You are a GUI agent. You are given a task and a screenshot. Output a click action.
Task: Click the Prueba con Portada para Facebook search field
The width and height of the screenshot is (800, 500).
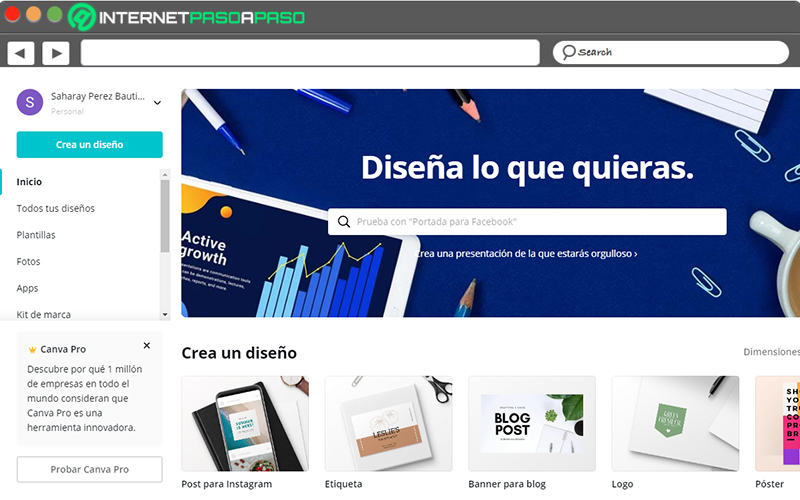527,221
